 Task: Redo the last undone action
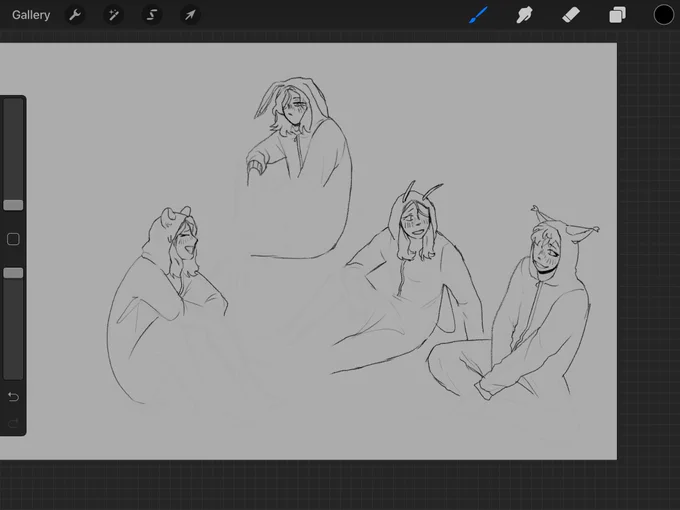click(13, 423)
